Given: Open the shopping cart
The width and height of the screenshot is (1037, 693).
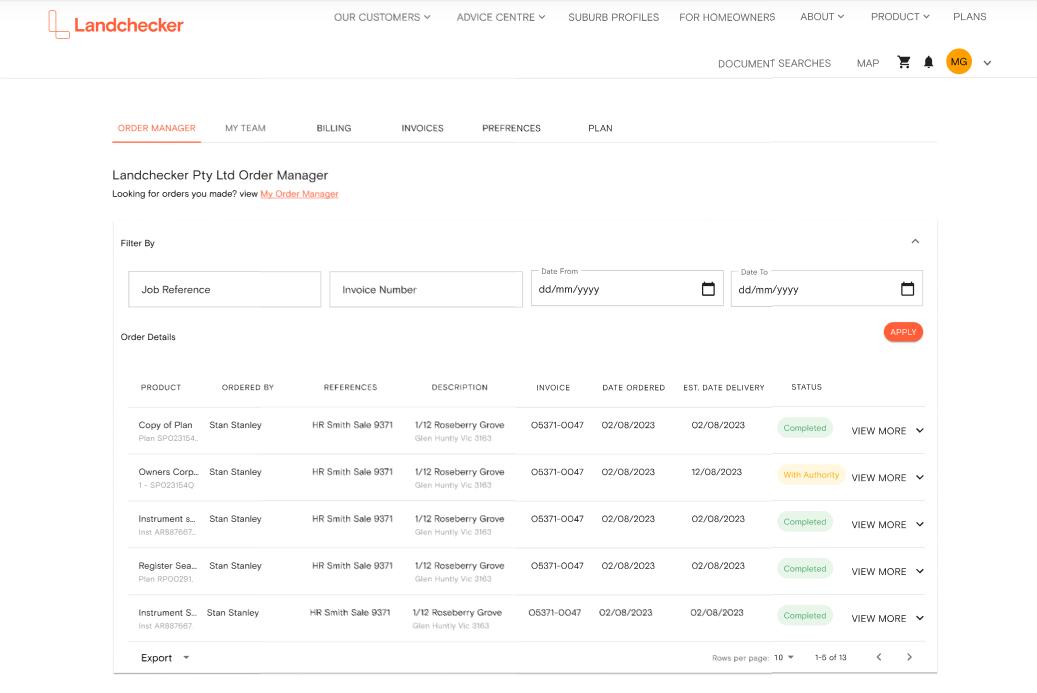Looking at the screenshot, I should pos(903,61).
